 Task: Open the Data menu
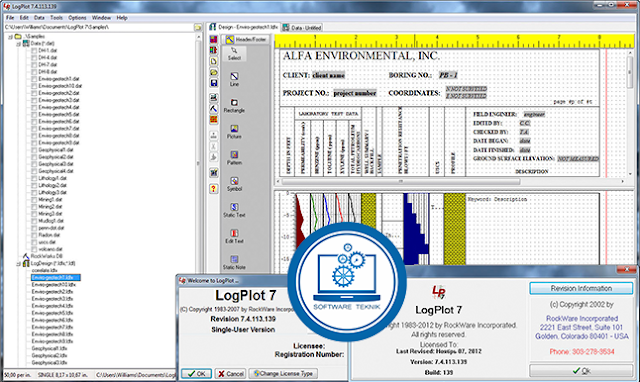pyautogui.click(x=39, y=18)
